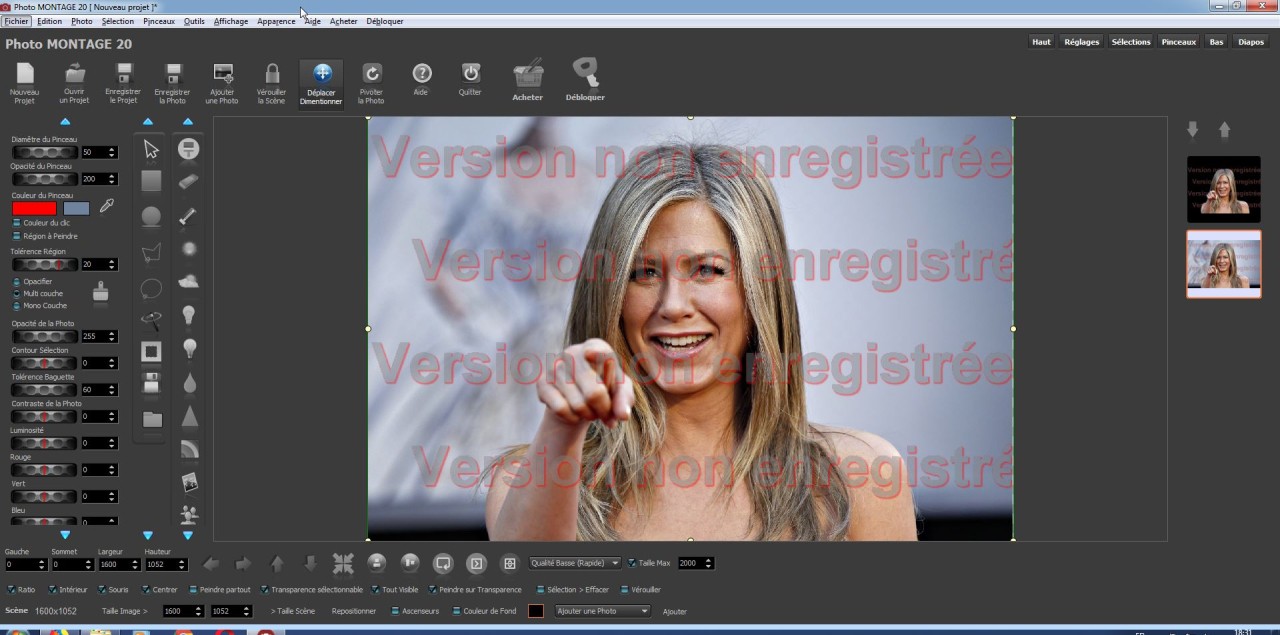Click Largeur field spinner arrows
Viewport: 1280px width, 635px height.
[135, 565]
